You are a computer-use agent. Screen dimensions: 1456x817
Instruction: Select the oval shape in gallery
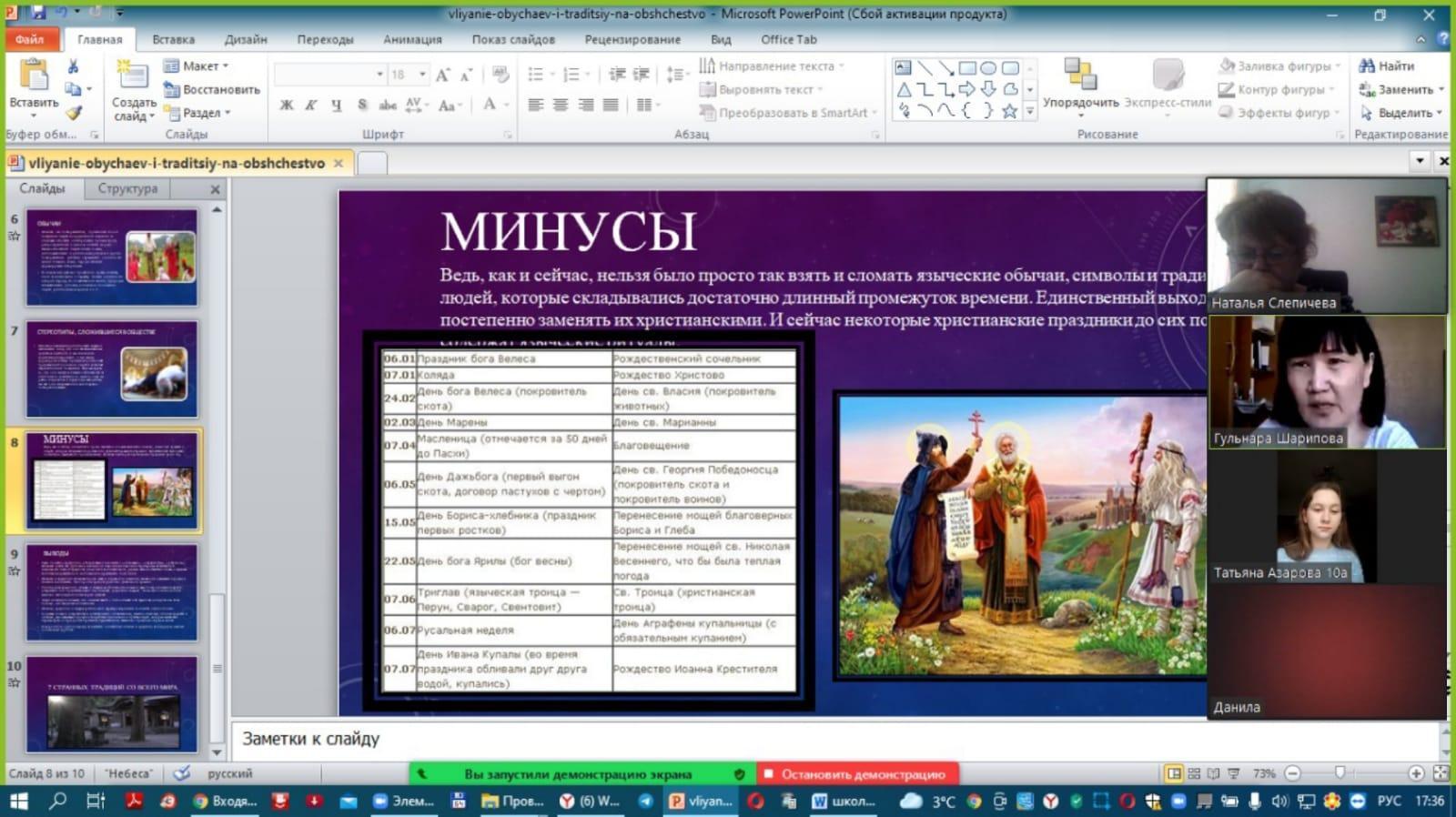(x=988, y=67)
